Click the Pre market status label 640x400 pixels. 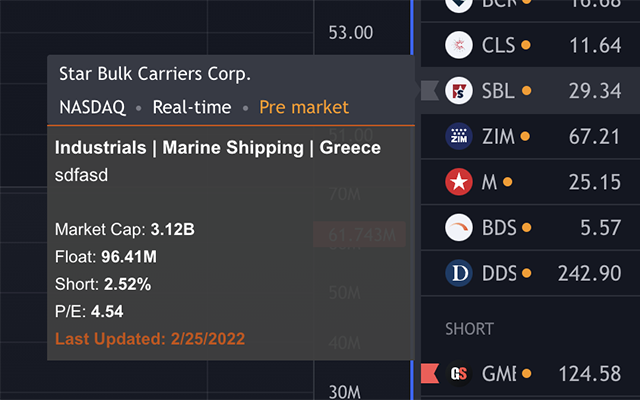tap(303, 107)
